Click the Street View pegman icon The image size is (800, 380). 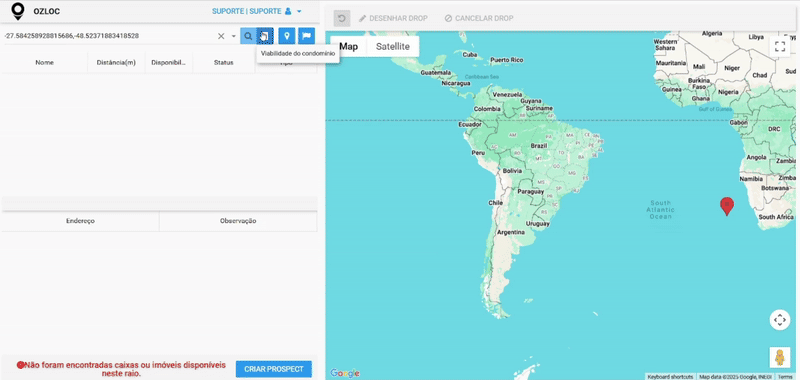tap(780, 358)
